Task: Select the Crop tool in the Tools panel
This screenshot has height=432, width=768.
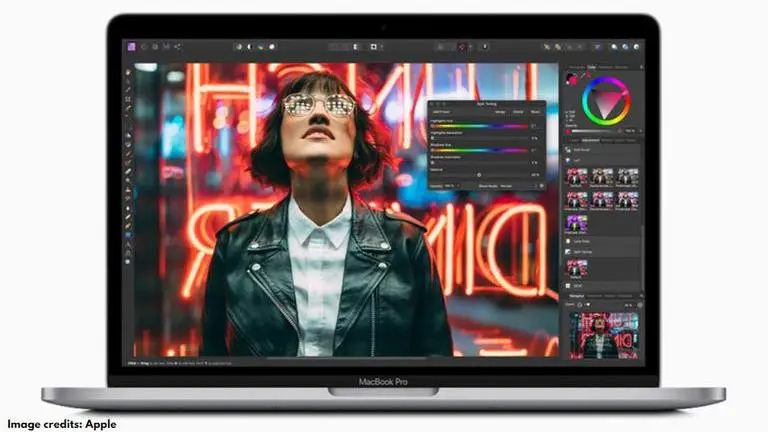Action: click(x=128, y=99)
